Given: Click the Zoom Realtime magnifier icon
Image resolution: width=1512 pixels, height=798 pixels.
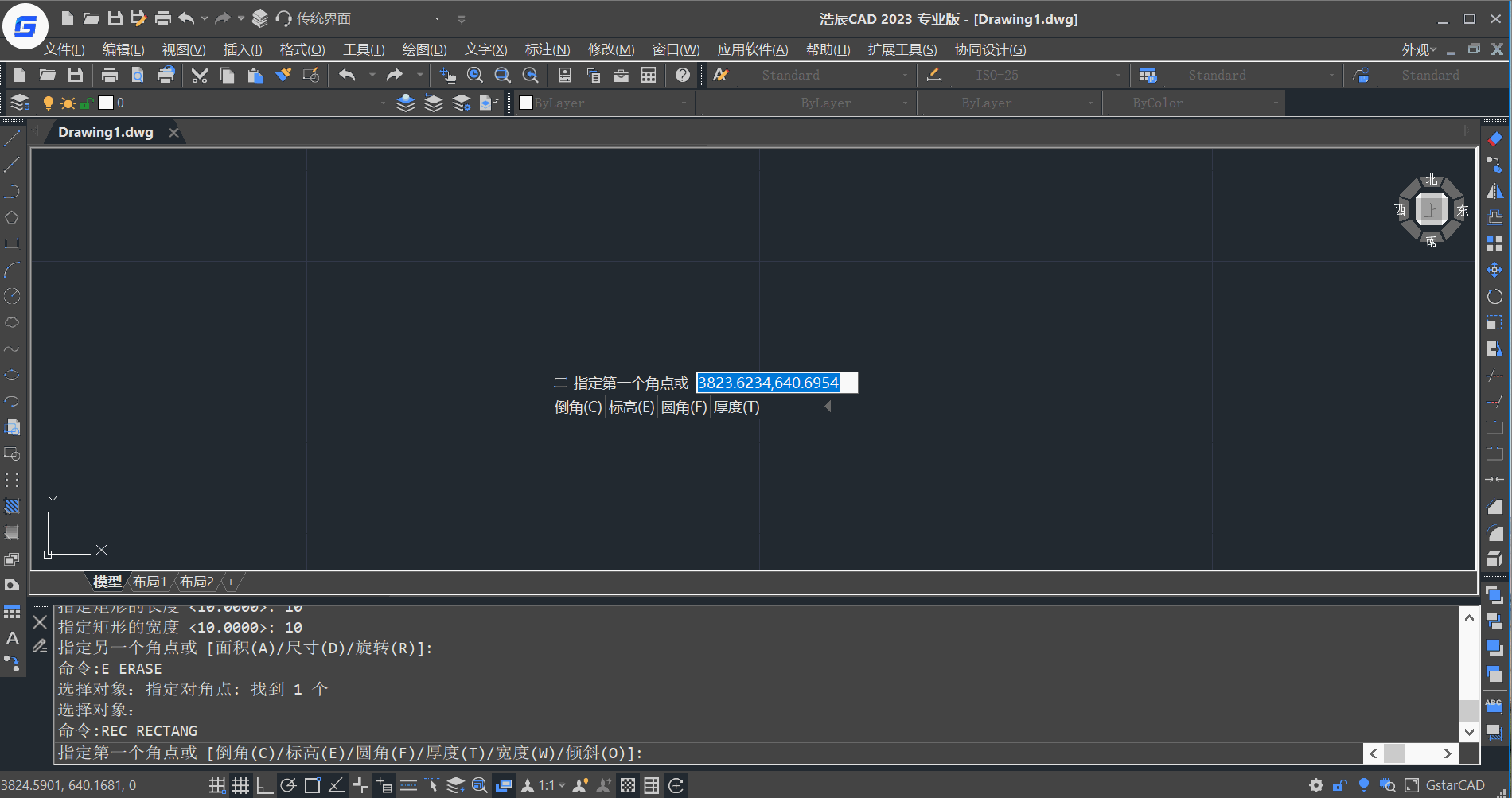Looking at the screenshot, I should pyautogui.click(x=475, y=75).
